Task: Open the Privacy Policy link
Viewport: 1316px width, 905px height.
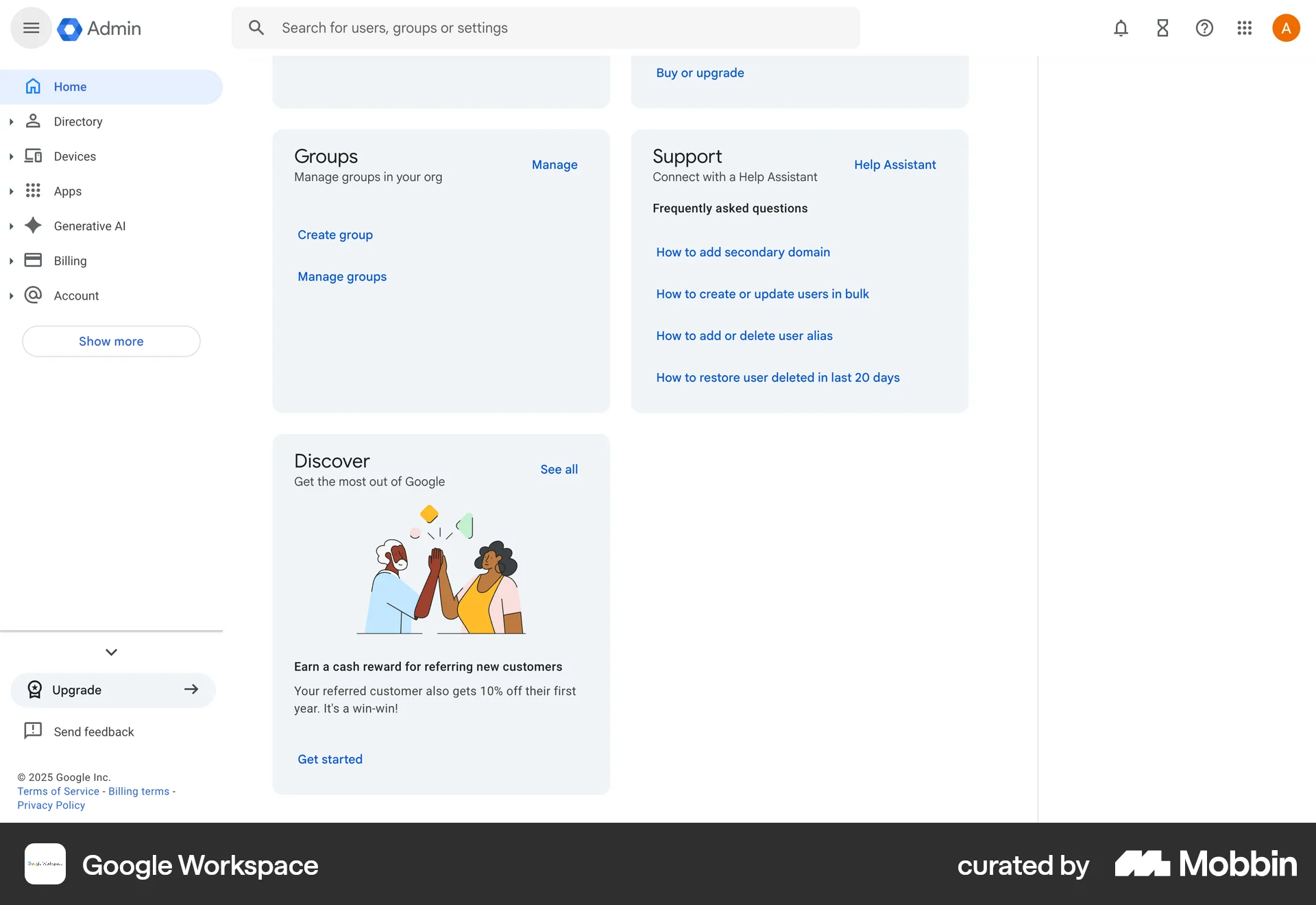Action: click(50, 805)
